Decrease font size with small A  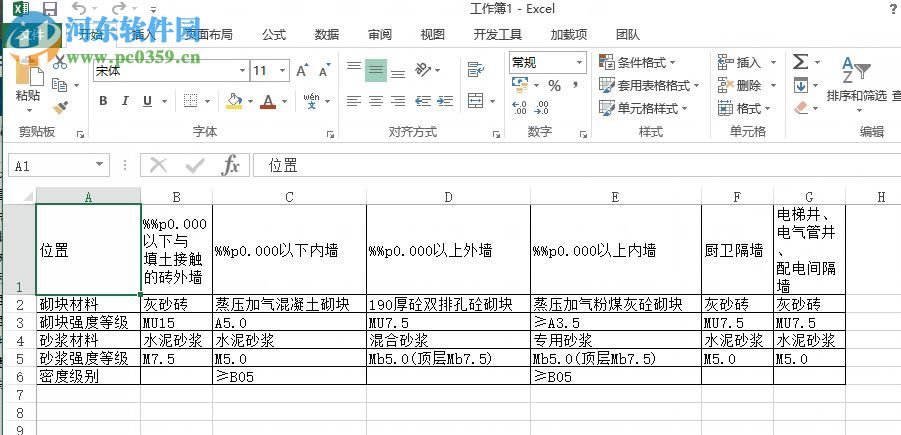coord(324,71)
